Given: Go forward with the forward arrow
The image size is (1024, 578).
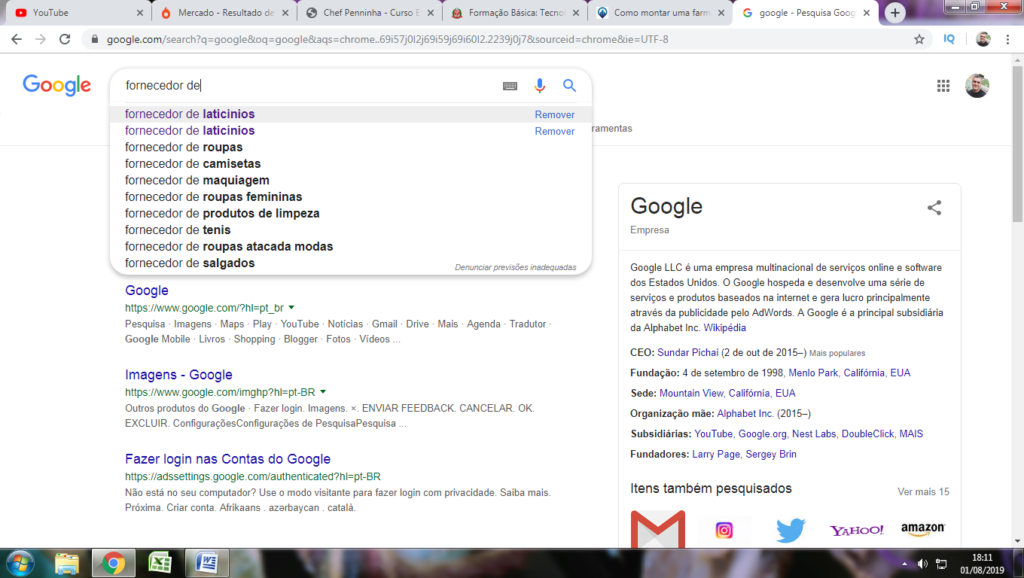Looking at the screenshot, I should [x=40, y=39].
